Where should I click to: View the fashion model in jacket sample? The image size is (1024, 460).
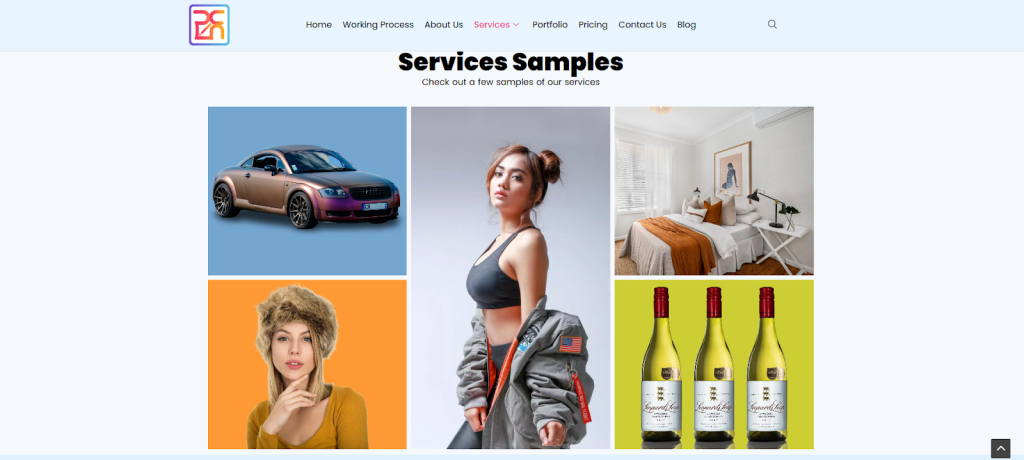pos(510,278)
